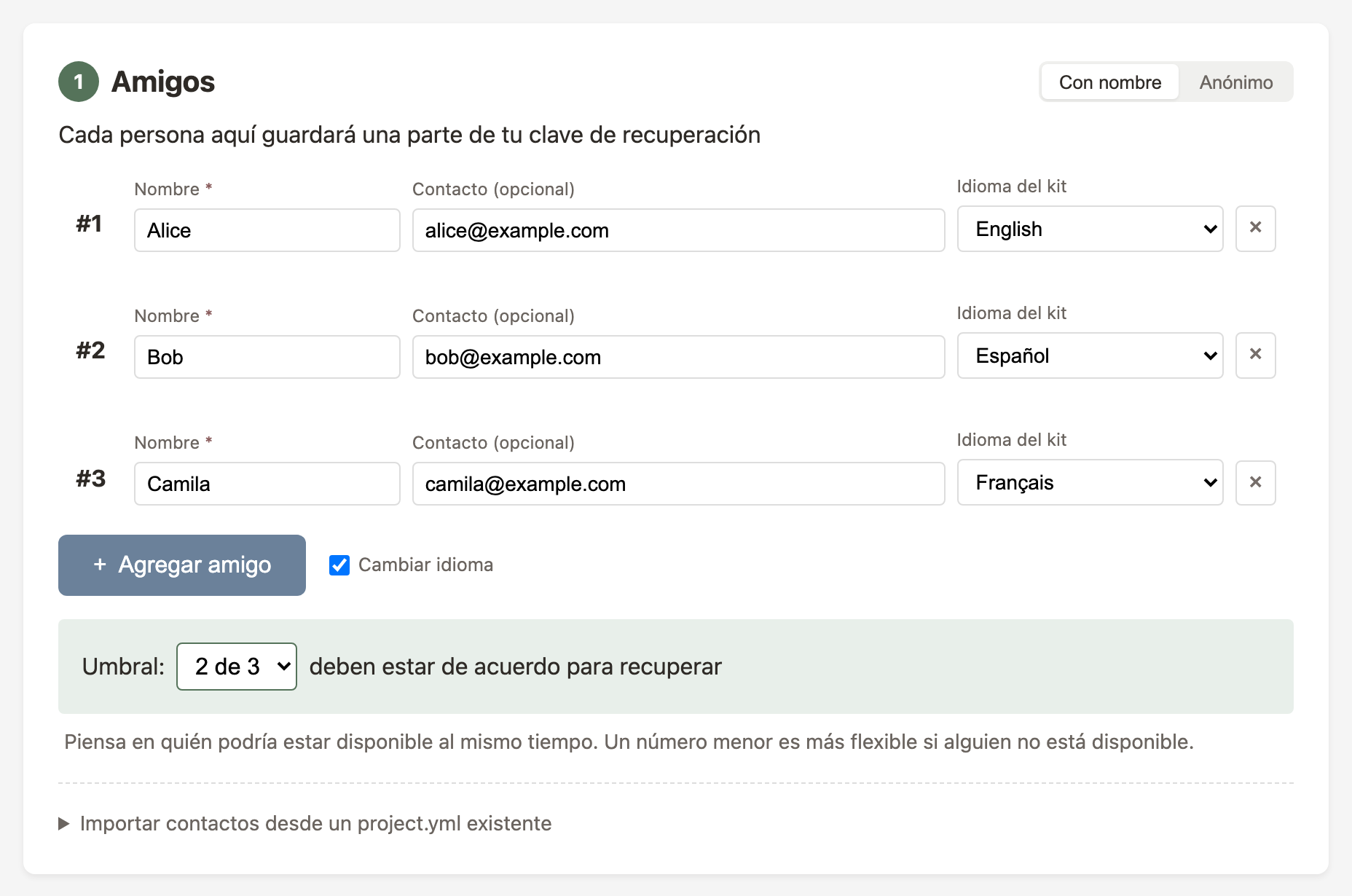Edit Alice's contact email field

pyautogui.click(x=677, y=230)
